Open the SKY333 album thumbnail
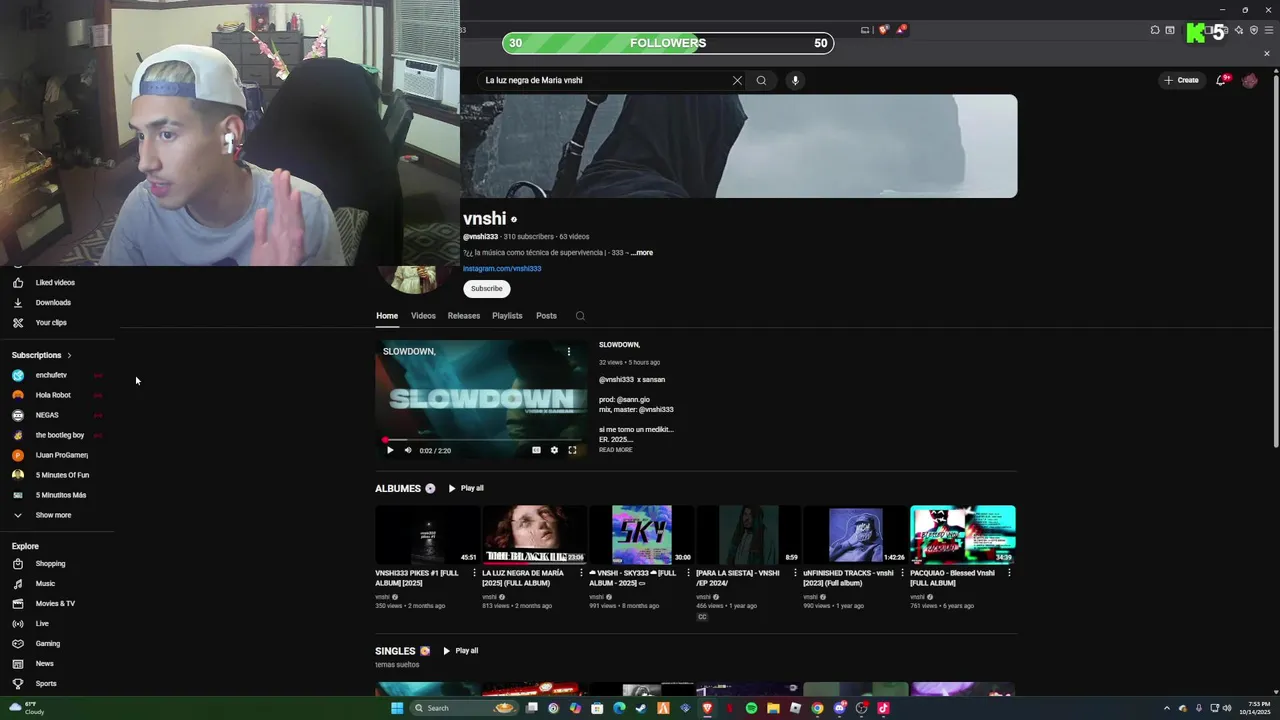This screenshot has height=720, width=1280. [641, 535]
